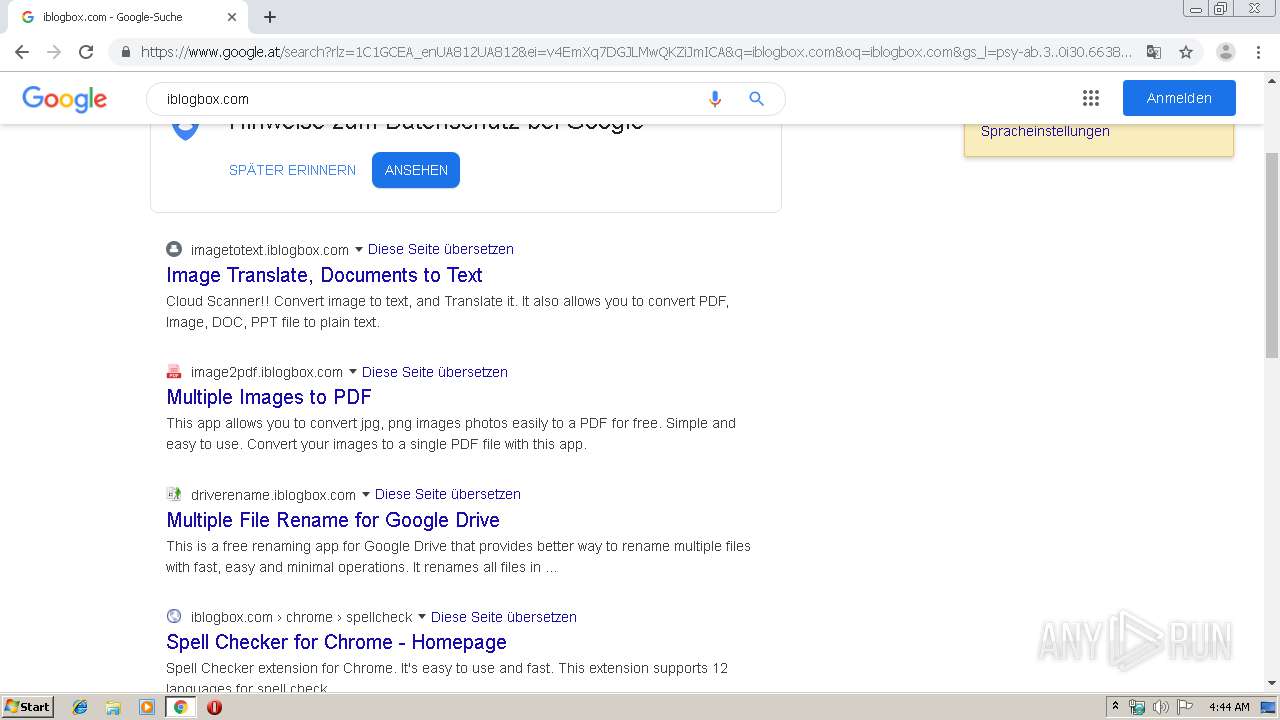Open the Windows Start menu
Viewport: 1280px width, 720px height.
(x=28, y=707)
